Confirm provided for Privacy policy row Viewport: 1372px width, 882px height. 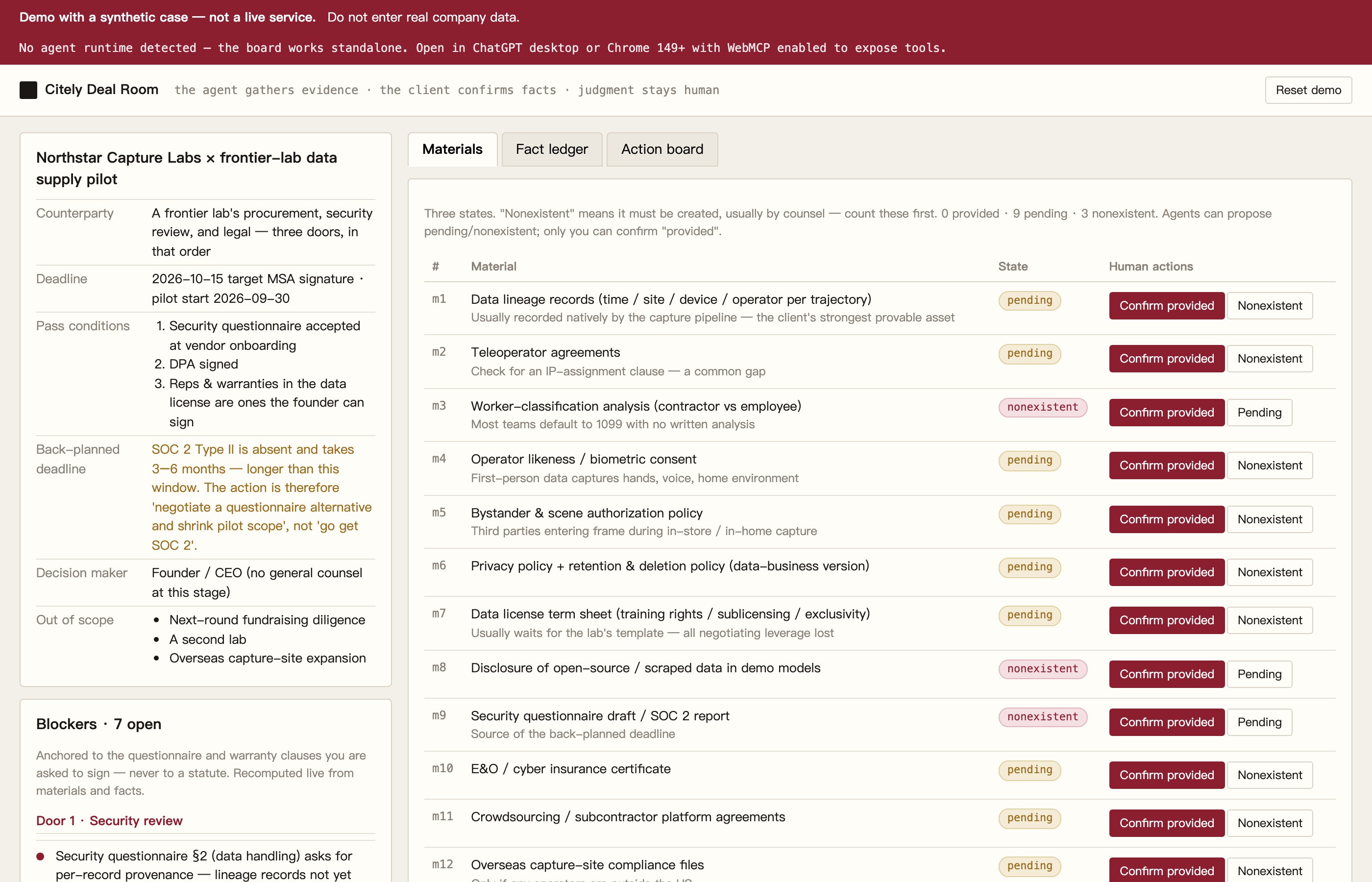1166,572
